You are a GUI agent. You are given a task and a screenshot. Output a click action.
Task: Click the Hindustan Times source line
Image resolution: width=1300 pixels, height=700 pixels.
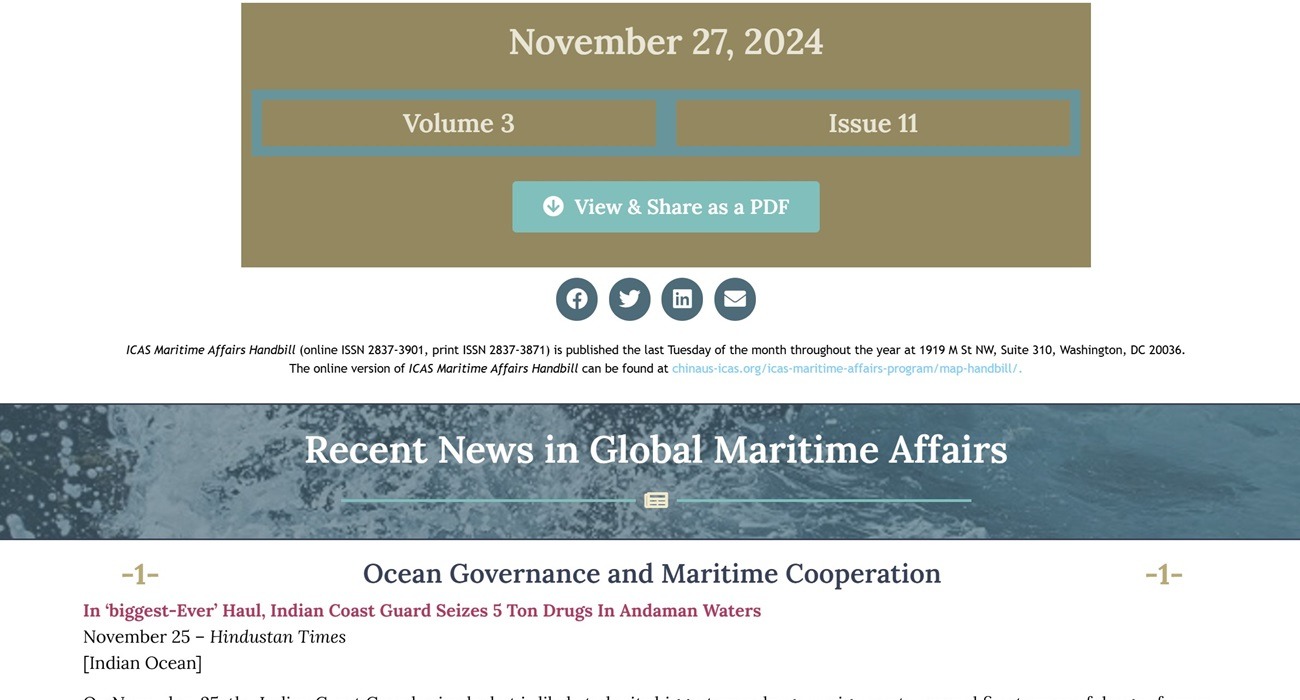click(x=215, y=637)
